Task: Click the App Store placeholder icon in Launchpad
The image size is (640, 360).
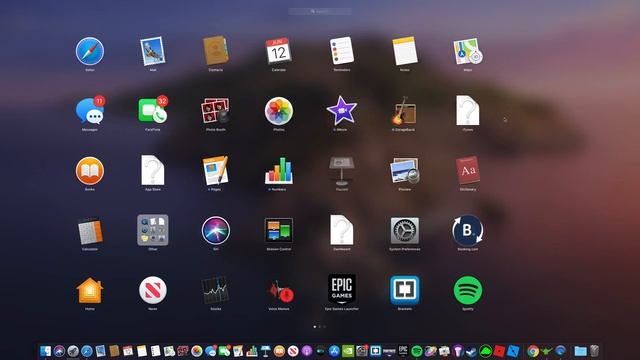Action: coord(153,171)
